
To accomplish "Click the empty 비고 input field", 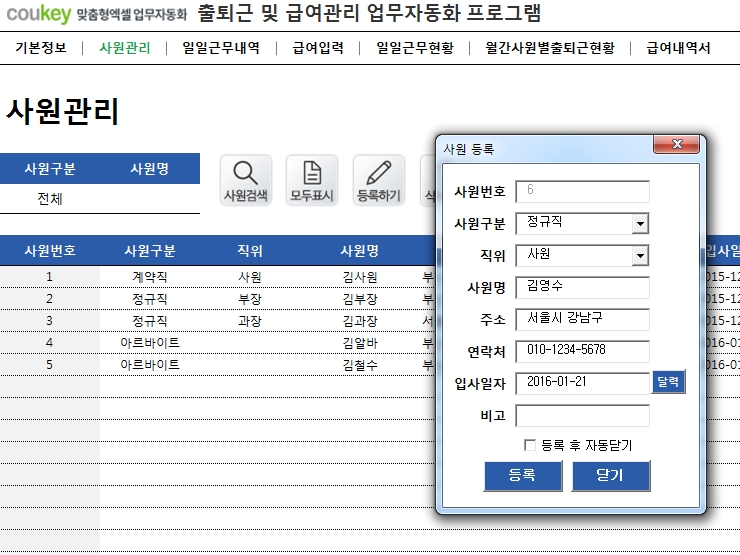I will [582, 415].
